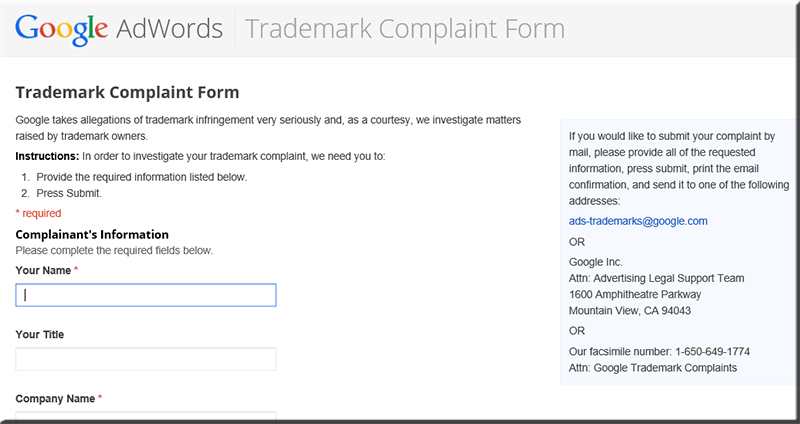Click the bold Instructions label
Viewport: 800px width, 424px height.
47,156
